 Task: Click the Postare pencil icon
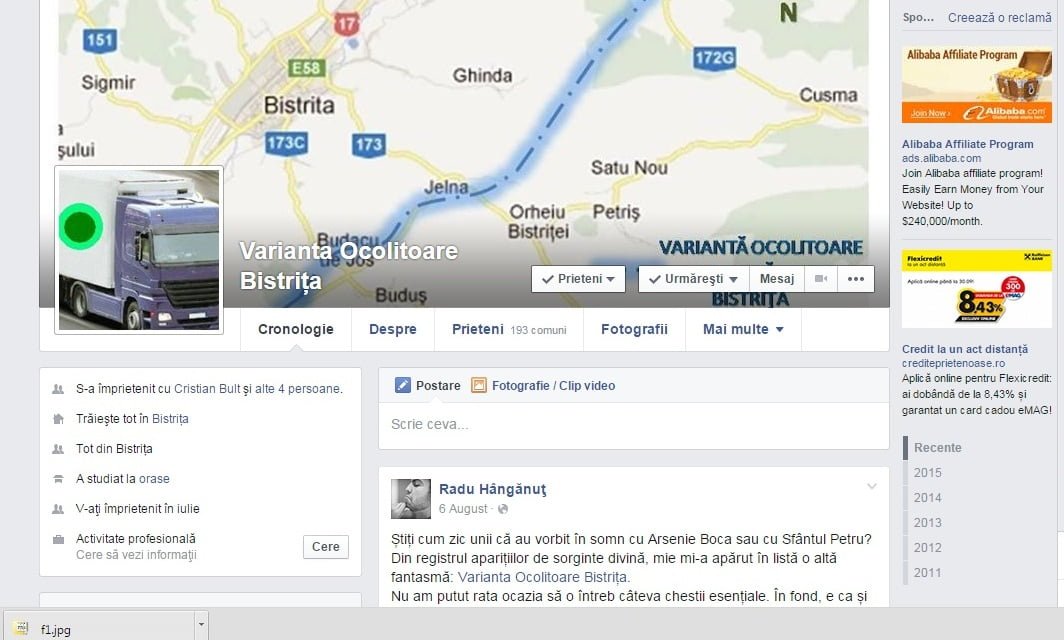coord(402,385)
